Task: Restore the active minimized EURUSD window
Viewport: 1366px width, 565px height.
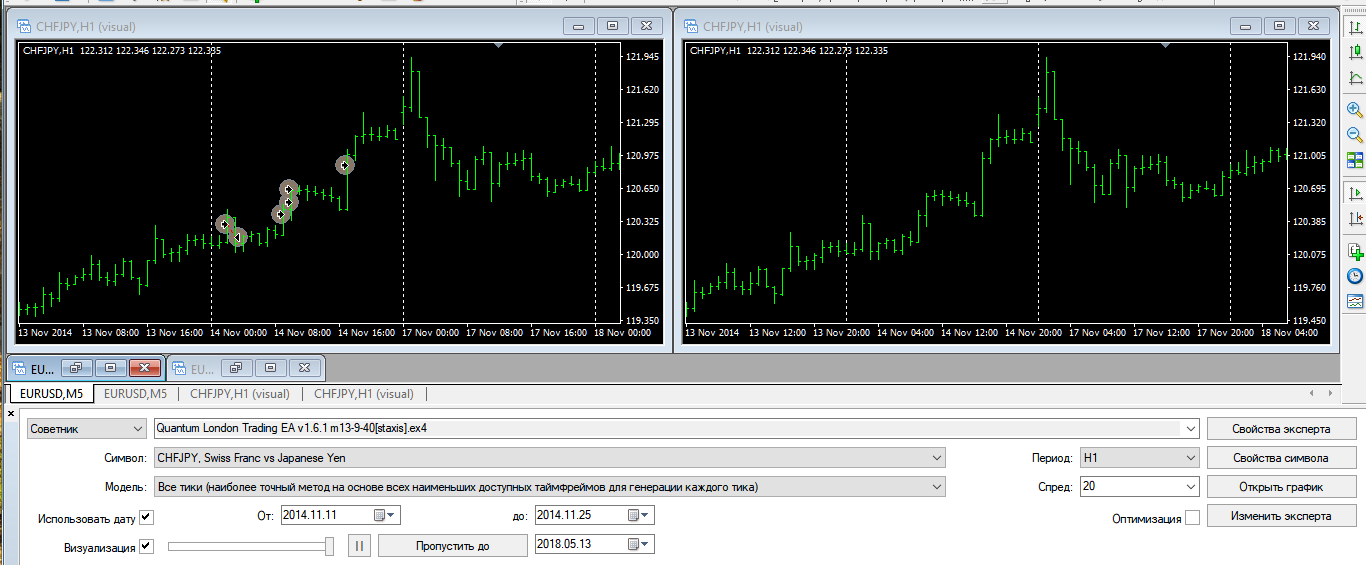Action: click(x=77, y=368)
